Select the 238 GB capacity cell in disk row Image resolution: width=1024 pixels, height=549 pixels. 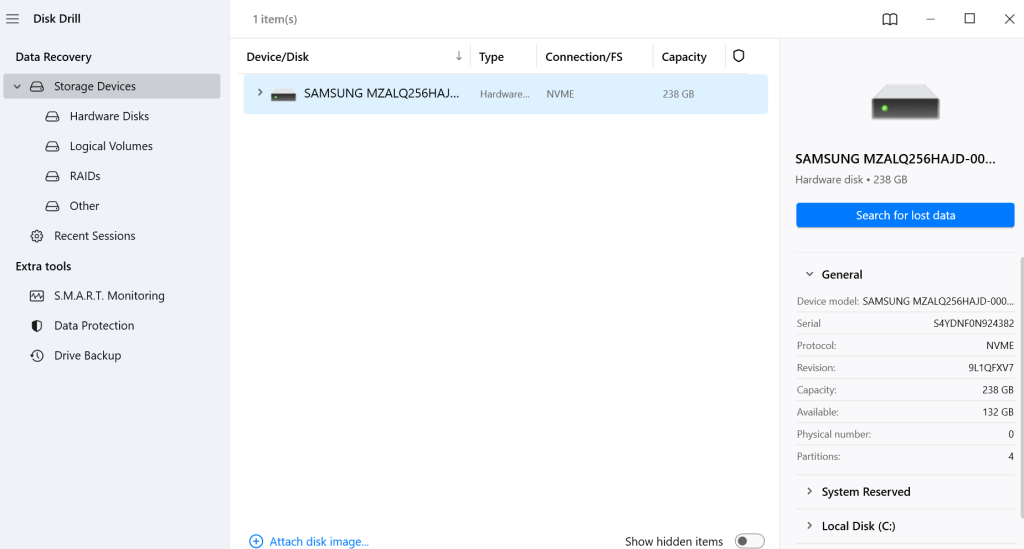click(x=678, y=94)
